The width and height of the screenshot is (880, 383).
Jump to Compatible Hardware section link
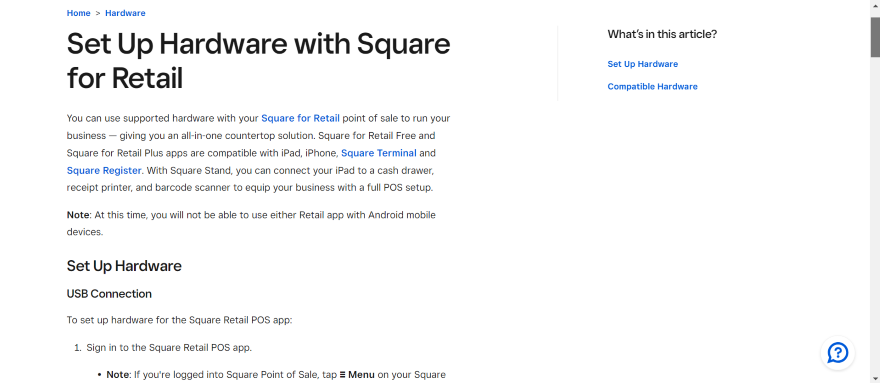[x=652, y=86]
